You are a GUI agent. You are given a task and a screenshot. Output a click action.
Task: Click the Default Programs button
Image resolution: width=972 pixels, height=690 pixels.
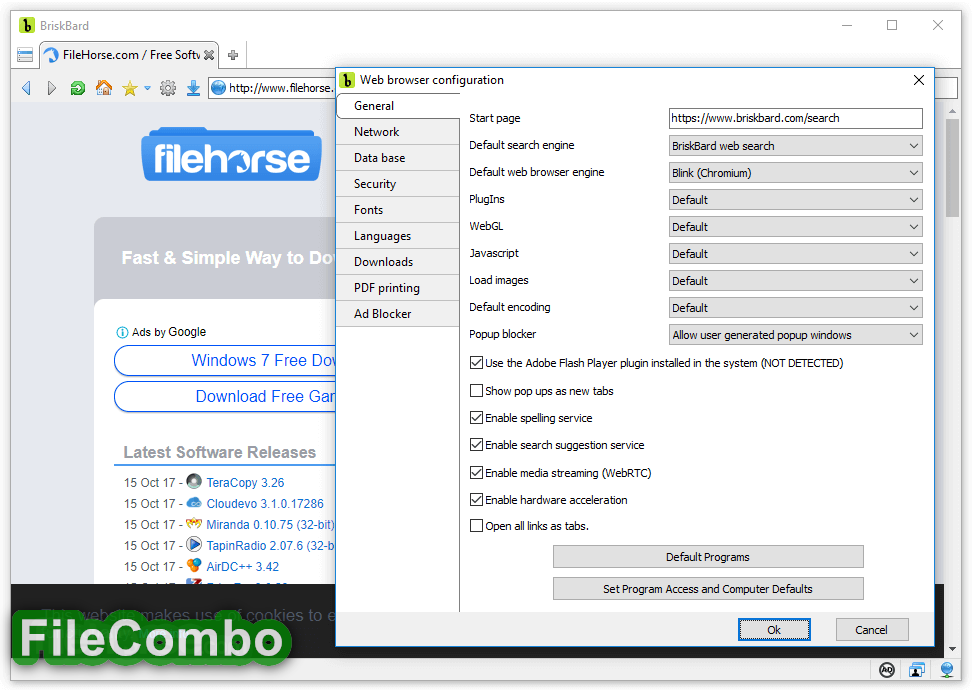708,557
